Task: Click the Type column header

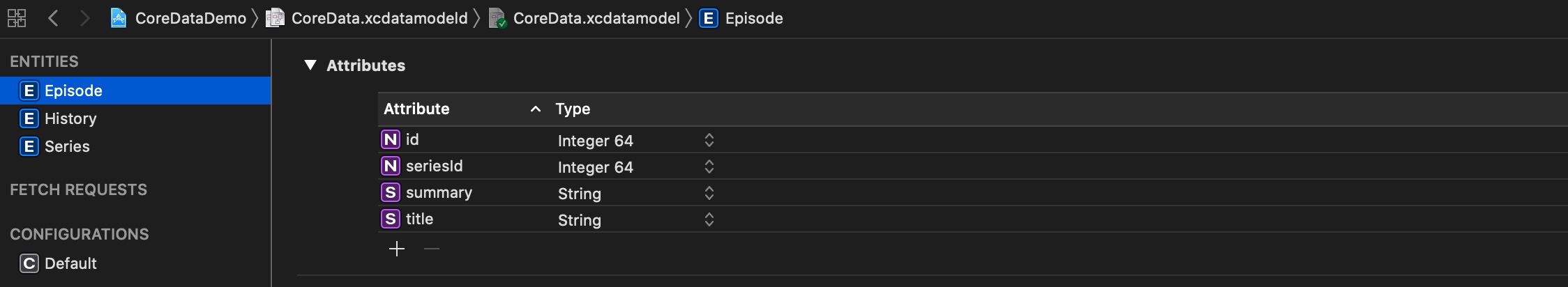Action: click(573, 109)
